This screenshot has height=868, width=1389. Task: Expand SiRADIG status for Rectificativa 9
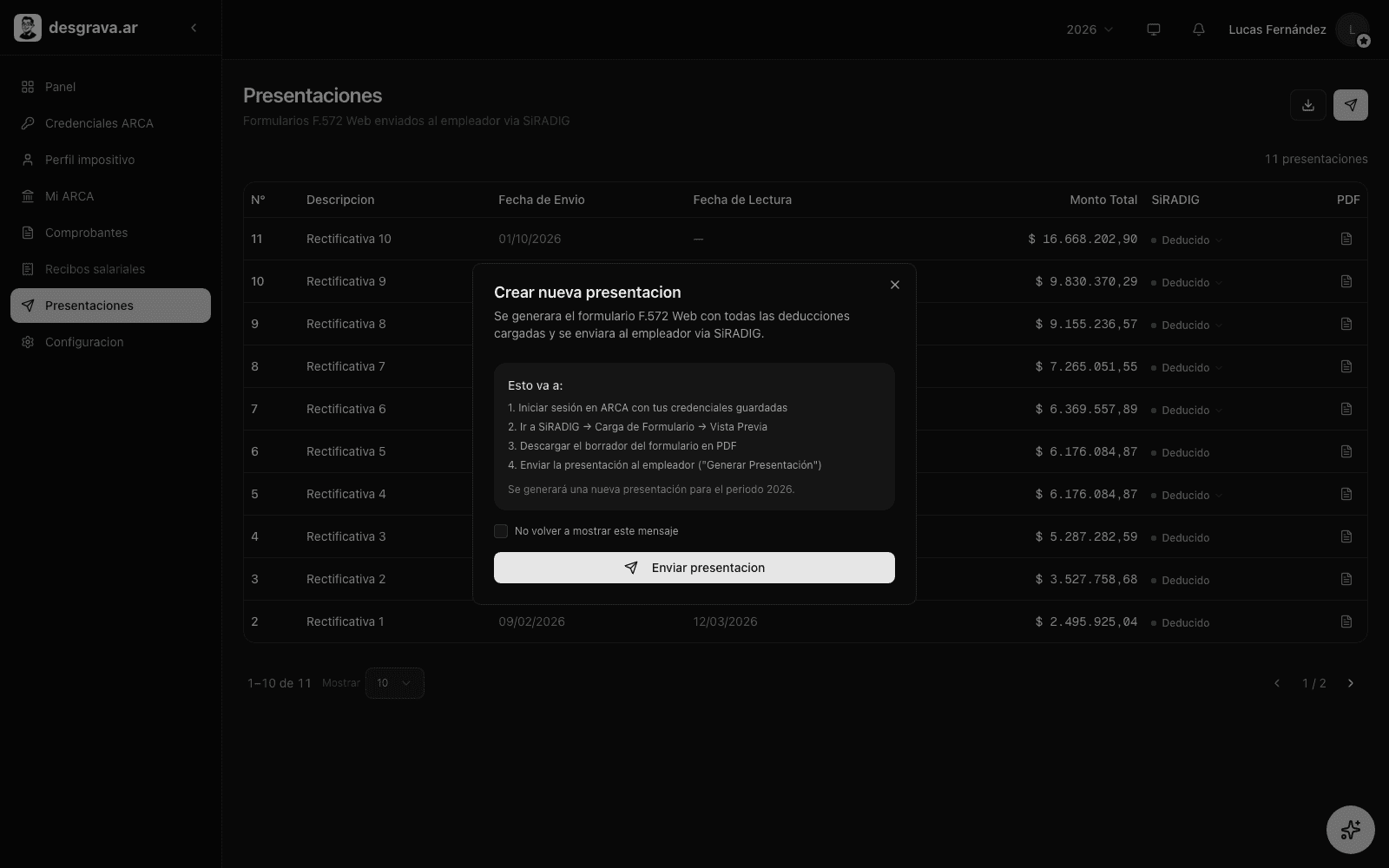click(1187, 283)
